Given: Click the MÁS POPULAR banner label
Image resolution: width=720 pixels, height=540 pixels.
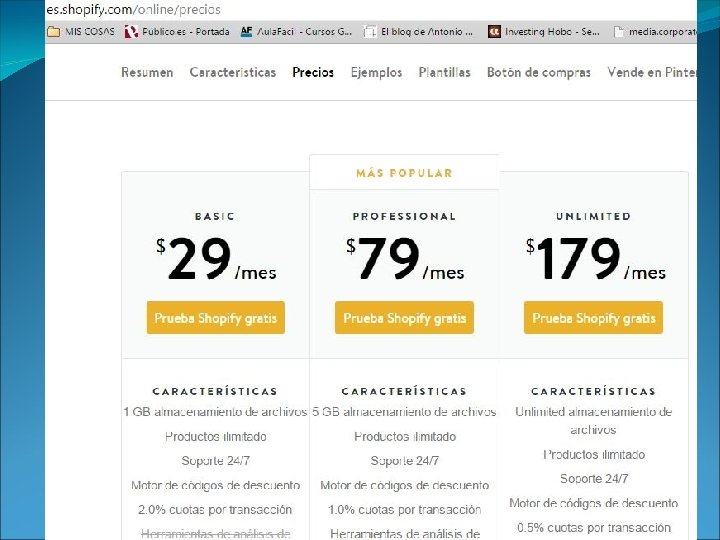Looking at the screenshot, I should (x=405, y=173).
